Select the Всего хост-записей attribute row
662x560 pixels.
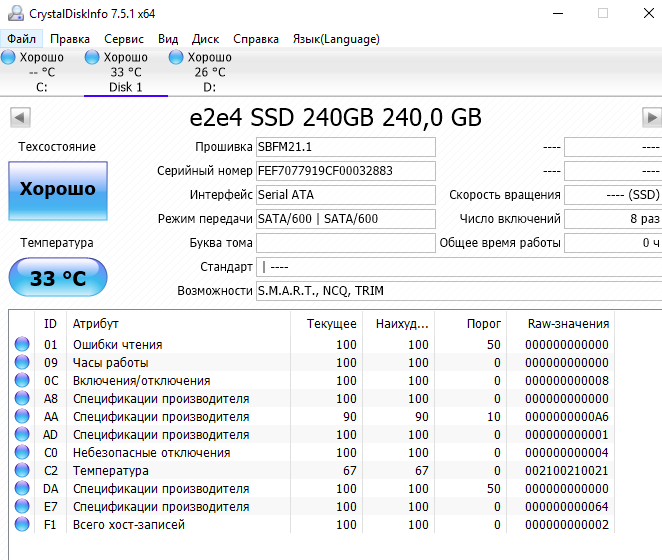312,525
